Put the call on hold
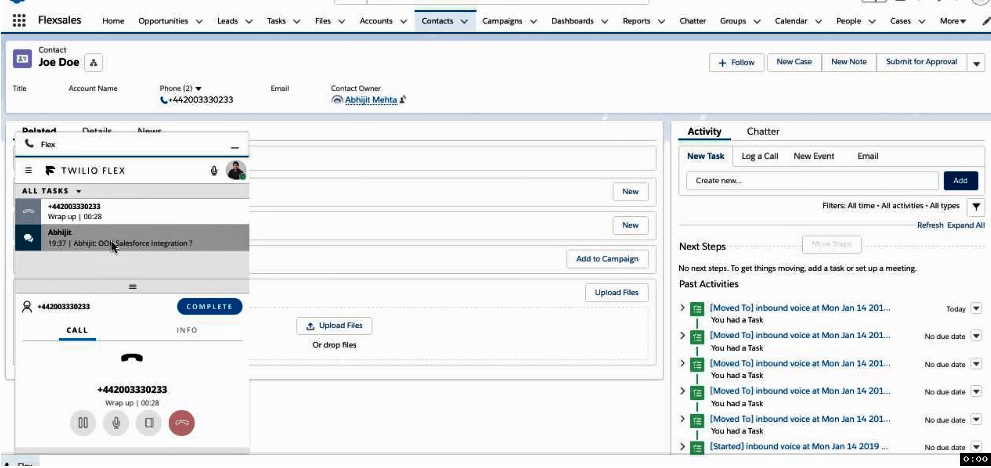This screenshot has height=468, width=991. (83, 422)
